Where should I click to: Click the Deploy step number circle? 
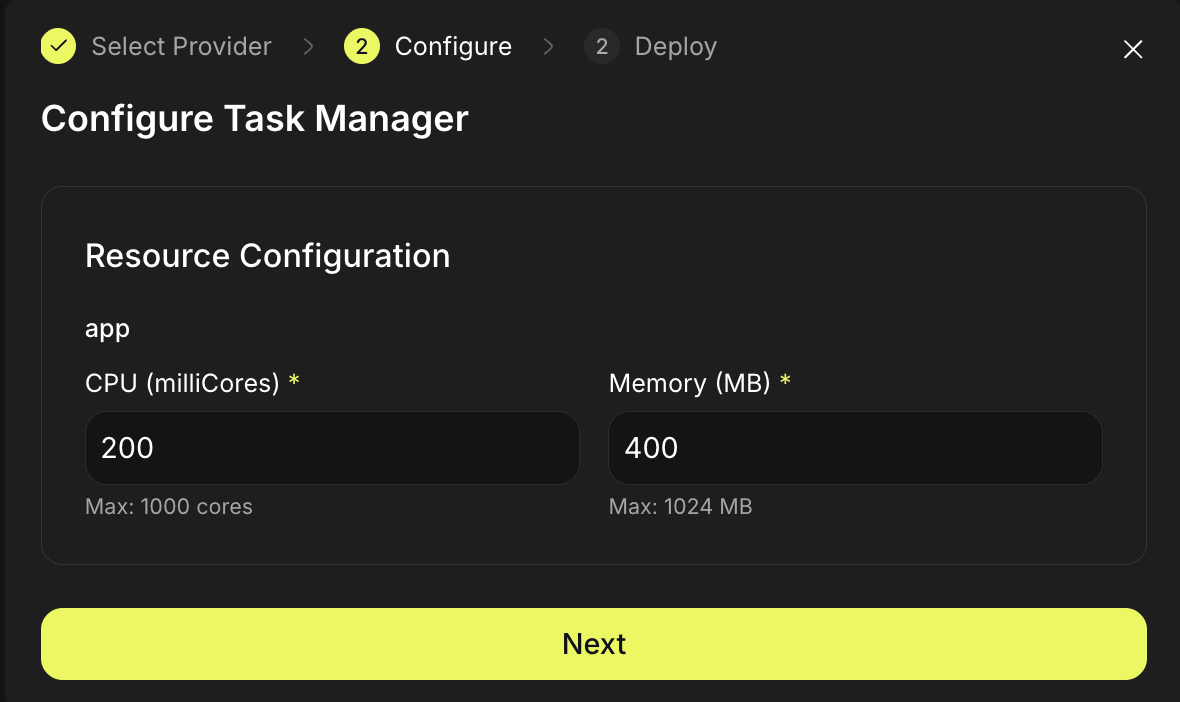pyautogui.click(x=601, y=46)
